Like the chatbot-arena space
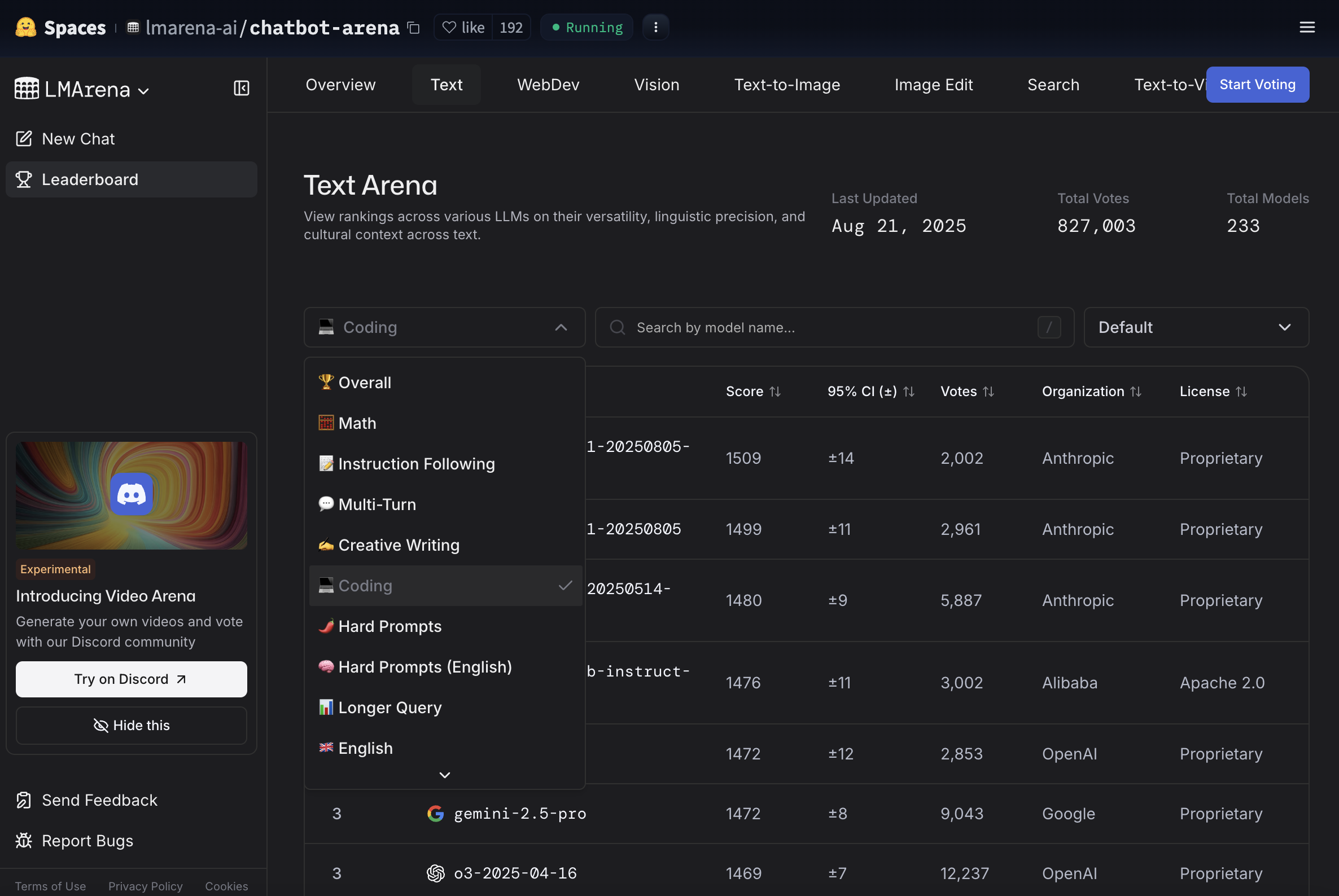Viewport: 1339px width, 896px height. click(x=463, y=28)
